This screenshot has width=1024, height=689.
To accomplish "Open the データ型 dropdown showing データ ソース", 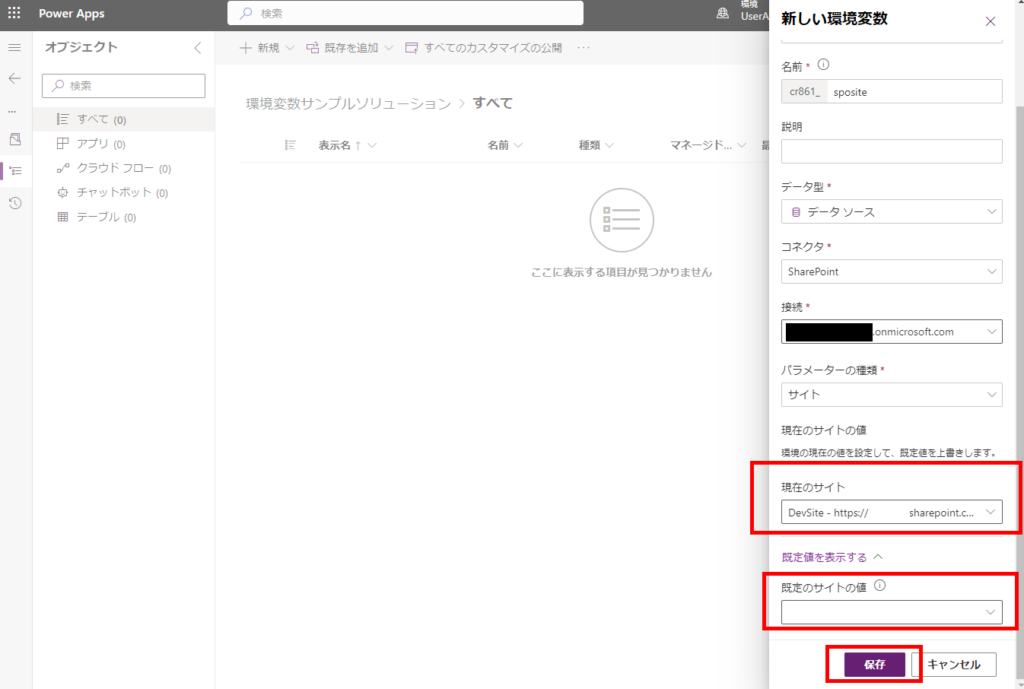I will [891, 212].
